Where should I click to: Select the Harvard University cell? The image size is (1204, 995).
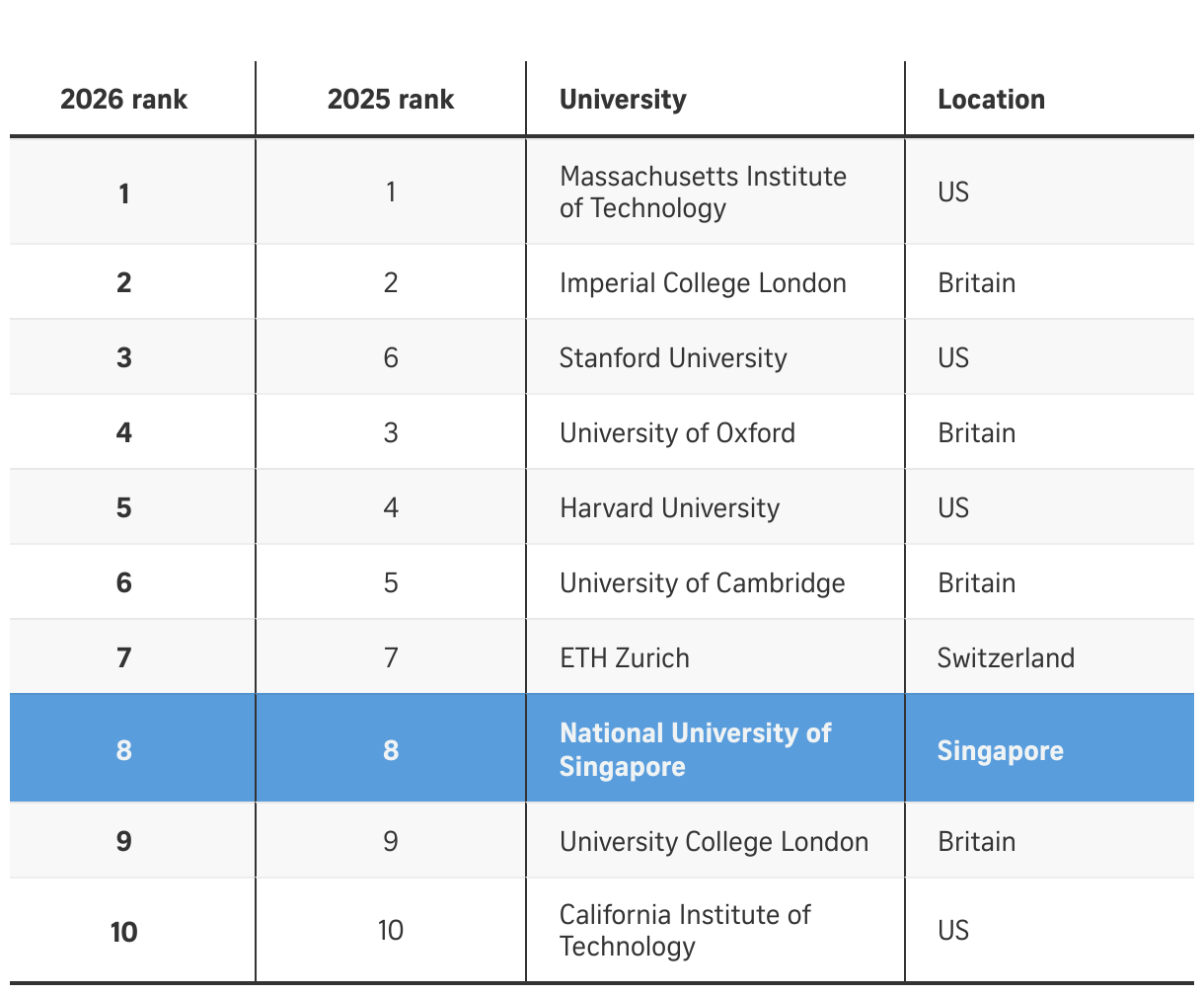click(669, 507)
